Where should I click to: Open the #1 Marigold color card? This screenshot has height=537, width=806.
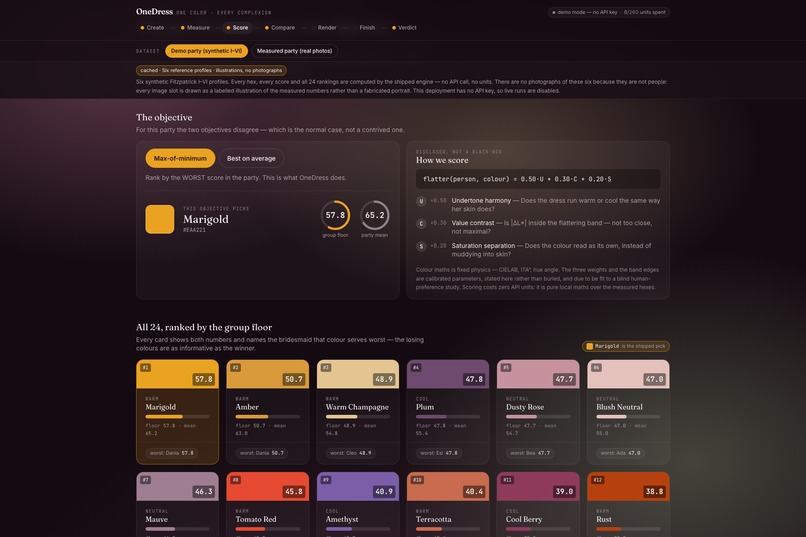177,412
